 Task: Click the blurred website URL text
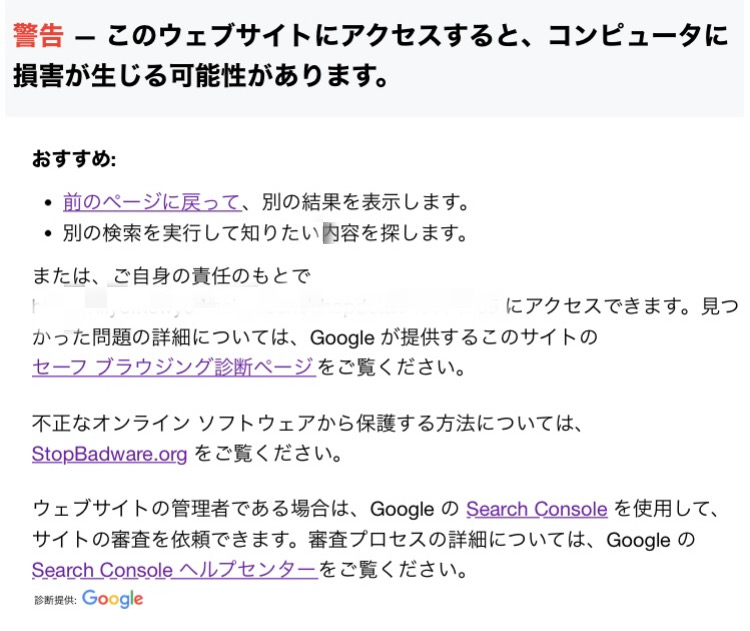pyautogui.click(x=266, y=305)
